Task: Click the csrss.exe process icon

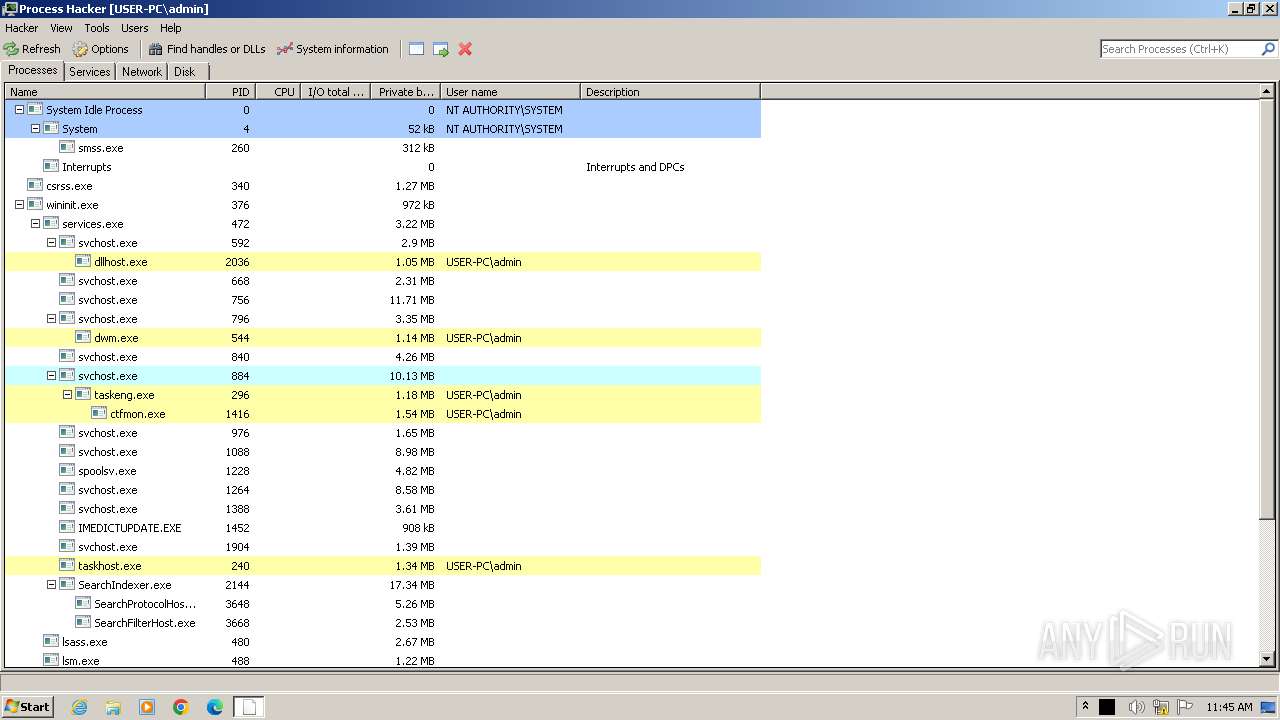Action: [35, 186]
